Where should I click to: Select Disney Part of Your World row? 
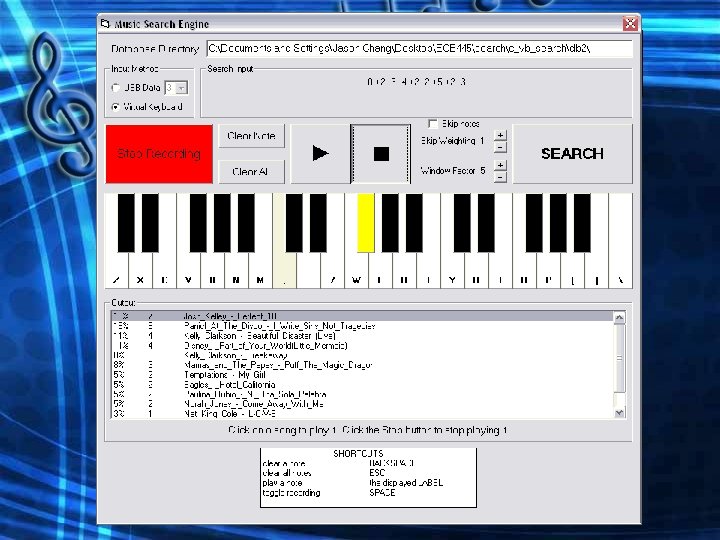pos(362,345)
